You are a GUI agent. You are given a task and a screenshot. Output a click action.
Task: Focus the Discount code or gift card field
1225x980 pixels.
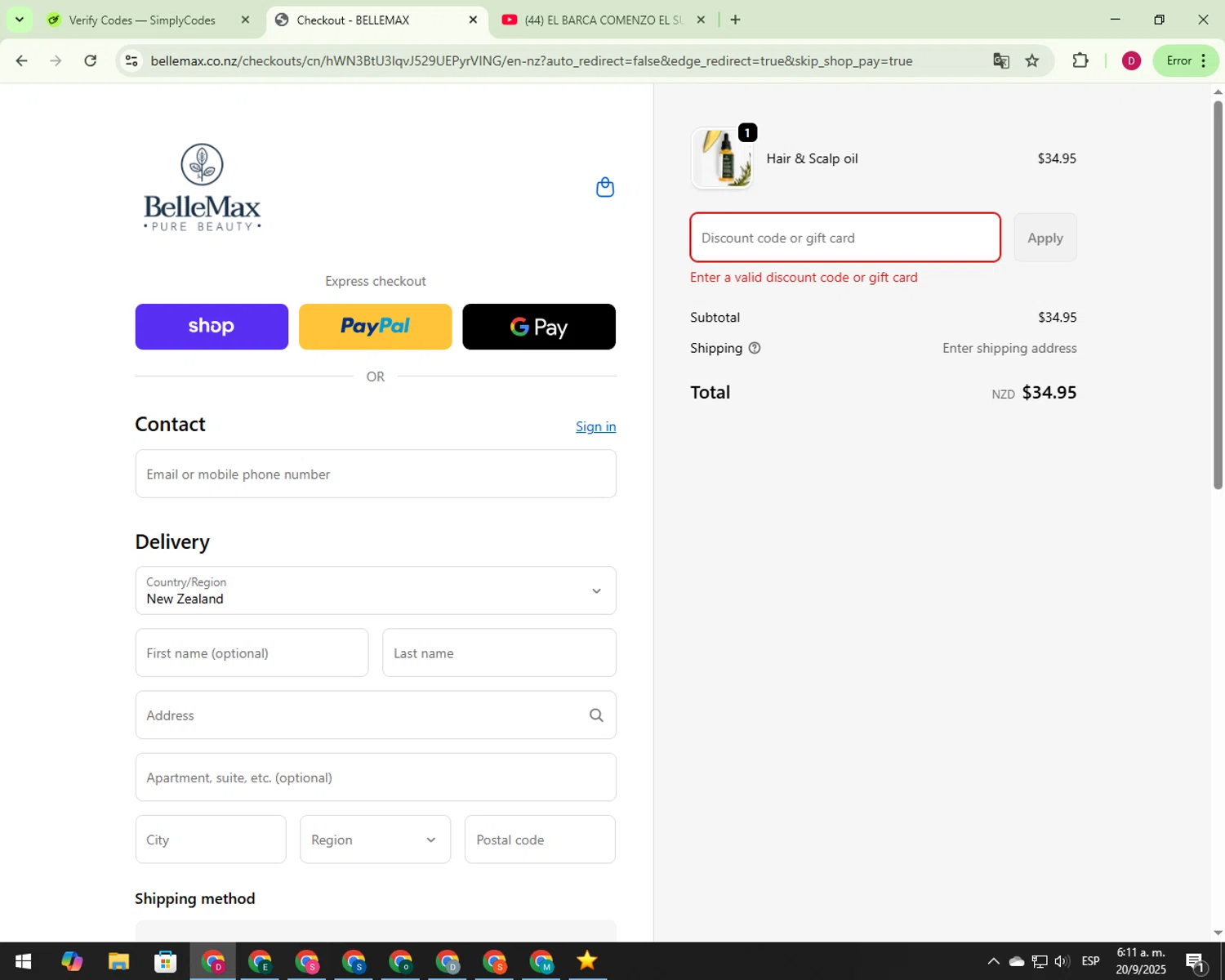845,238
